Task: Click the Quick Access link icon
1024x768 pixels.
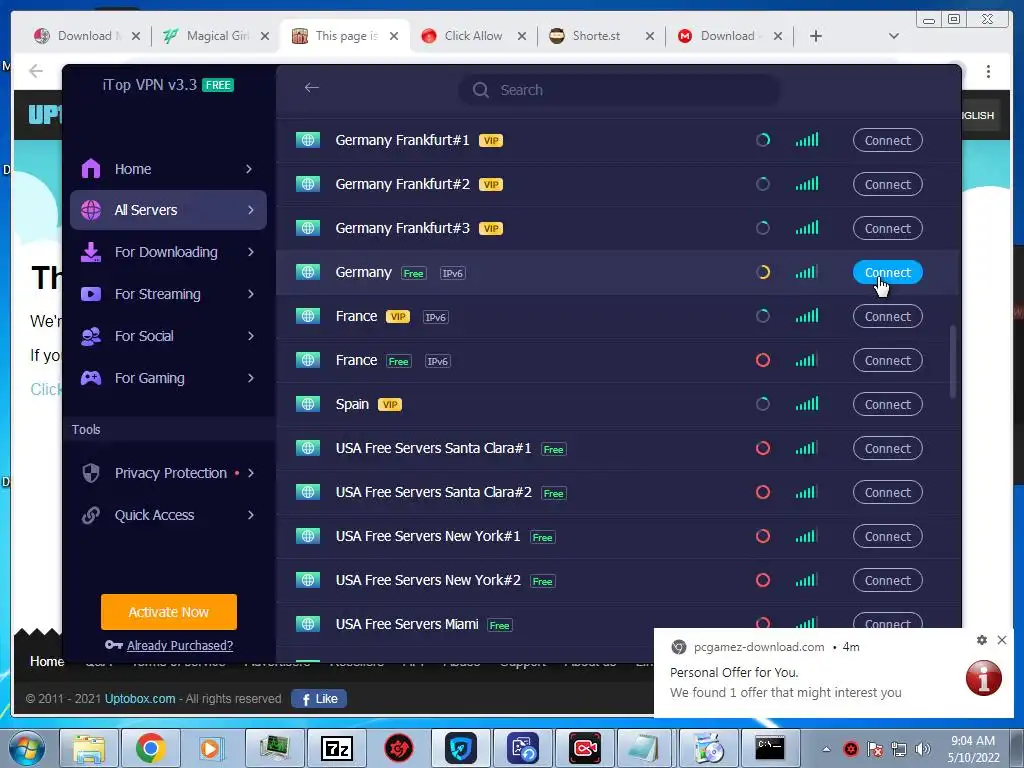Action: coord(91,515)
